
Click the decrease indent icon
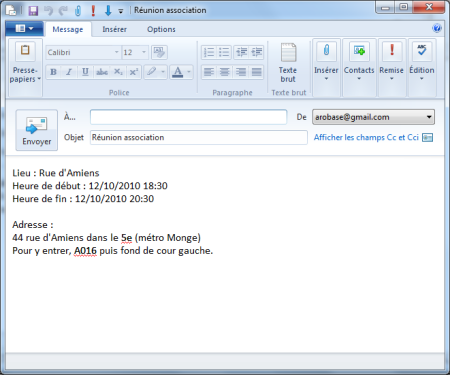(241, 52)
